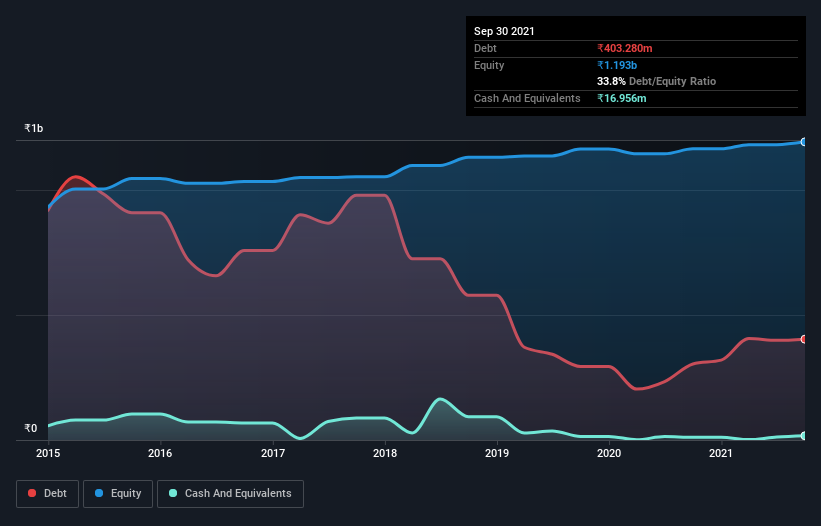Click the Equity label in tooltip
821x526 pixels.
(489, 65)
